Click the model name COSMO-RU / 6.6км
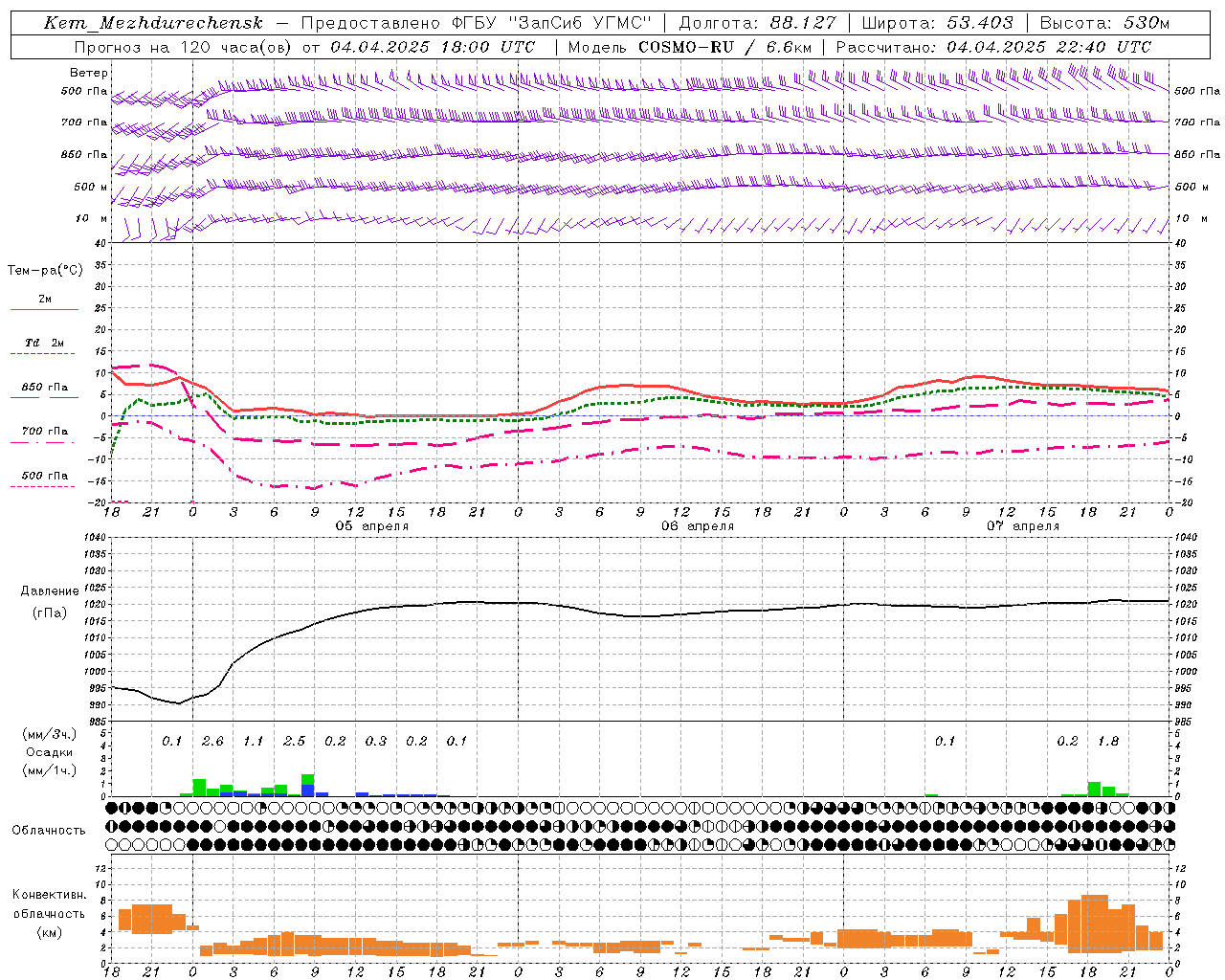This screenshot has width=1225, height=980. coord(724,47)
